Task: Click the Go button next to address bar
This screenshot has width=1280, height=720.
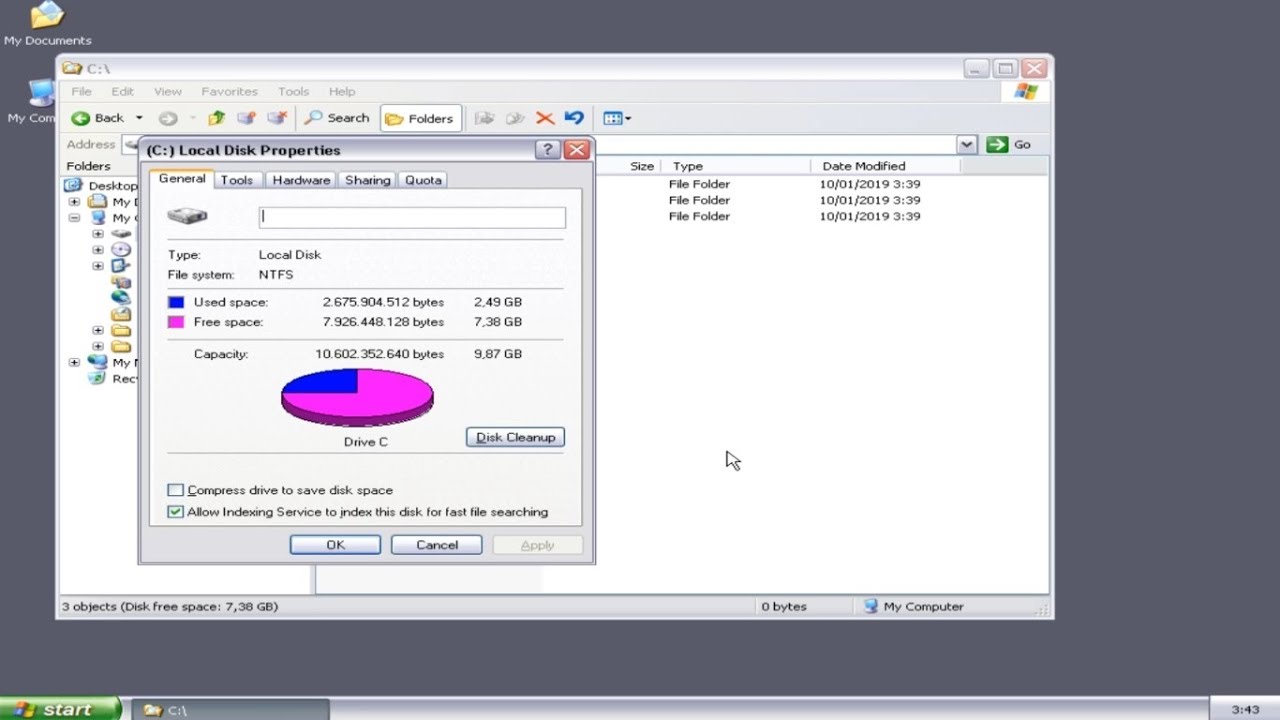Action: click(1009, 145)
